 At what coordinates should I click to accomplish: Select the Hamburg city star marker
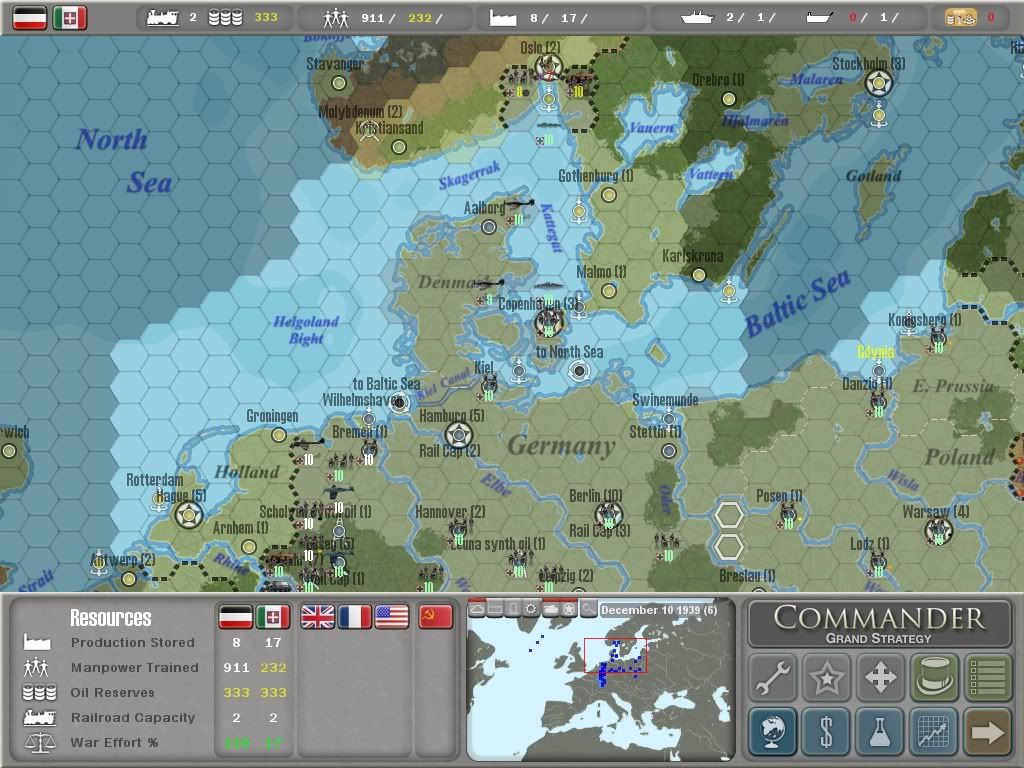point(458,435)
